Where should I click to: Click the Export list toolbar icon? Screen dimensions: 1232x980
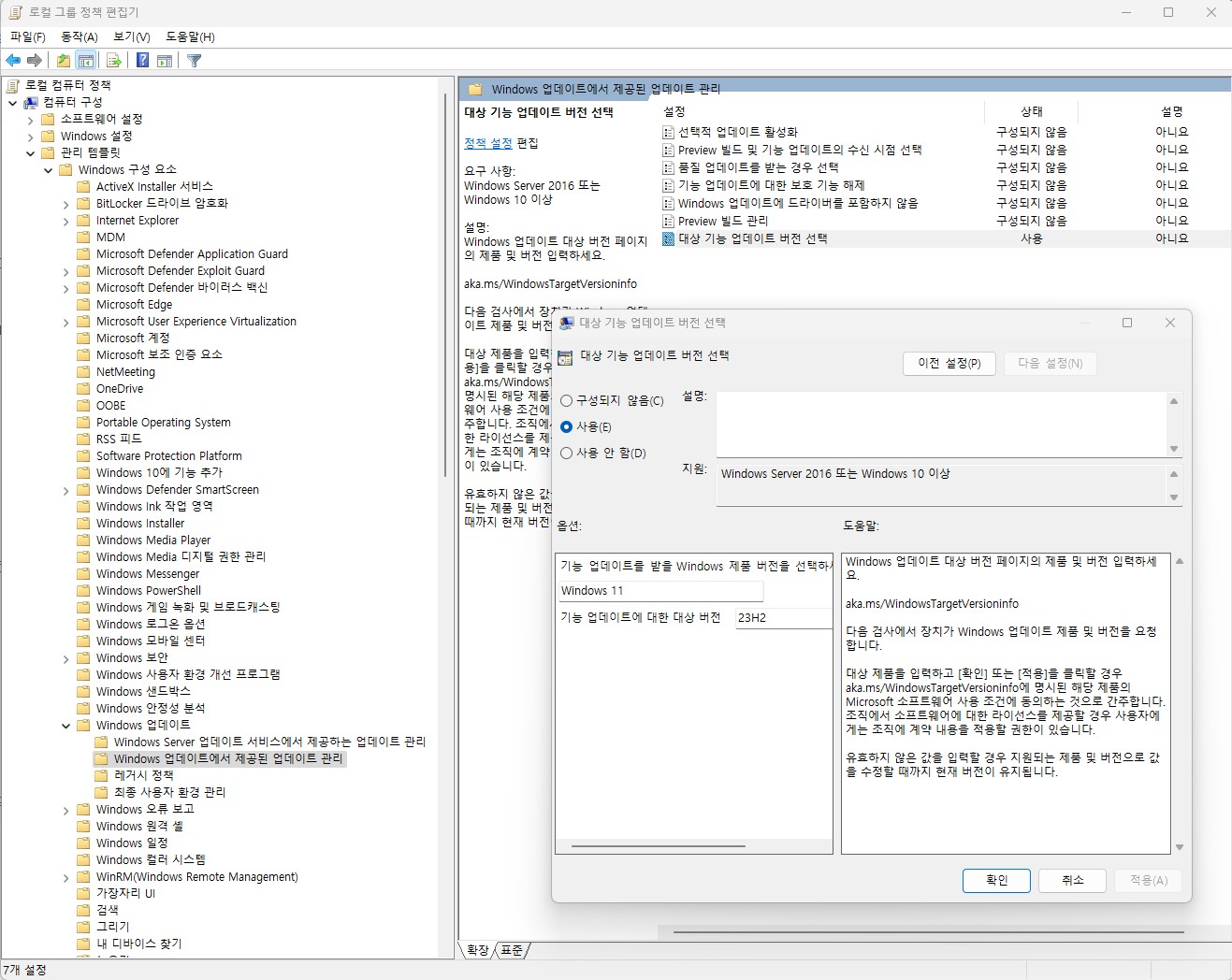(114, 61)
